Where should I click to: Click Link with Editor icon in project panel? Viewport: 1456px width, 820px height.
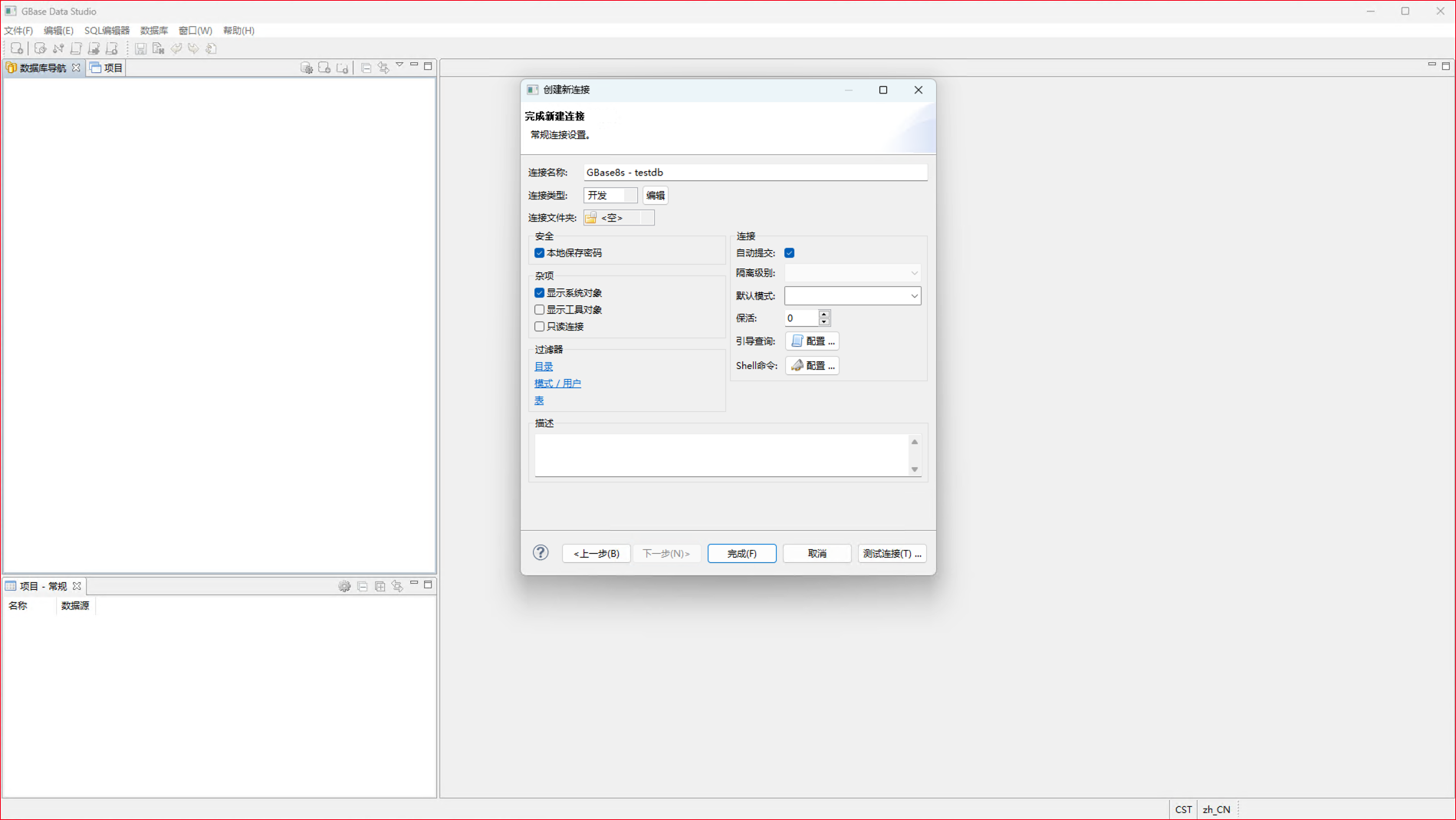point(398,586)
